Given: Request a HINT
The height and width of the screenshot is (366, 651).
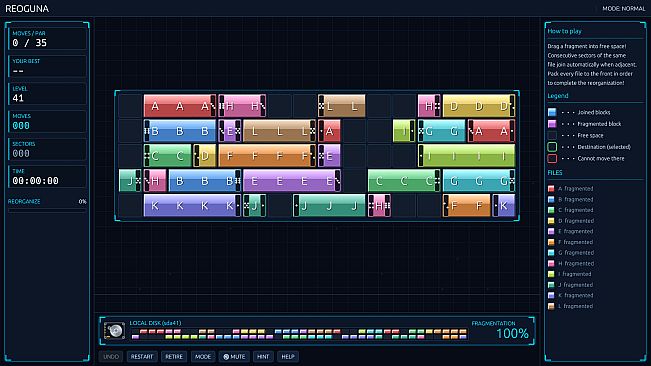Looking at the screenshot, I should pos(263,356).
